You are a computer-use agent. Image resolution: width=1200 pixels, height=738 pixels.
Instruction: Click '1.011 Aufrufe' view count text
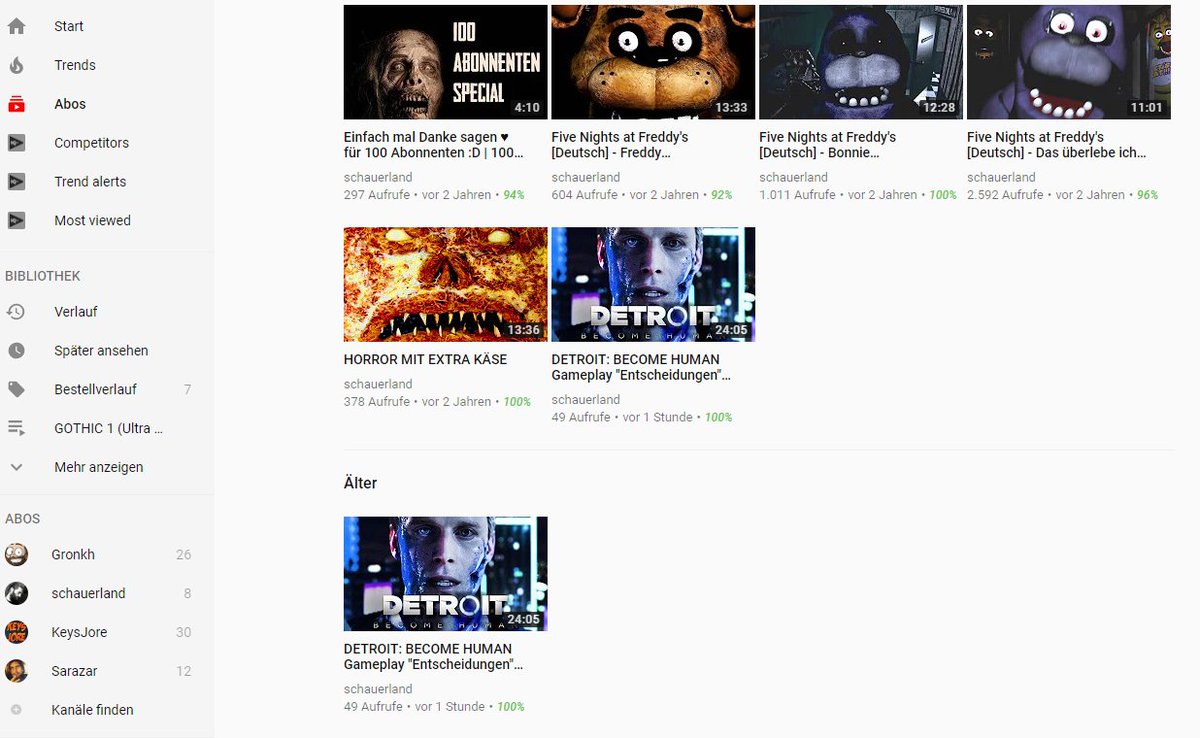[797, 195]
